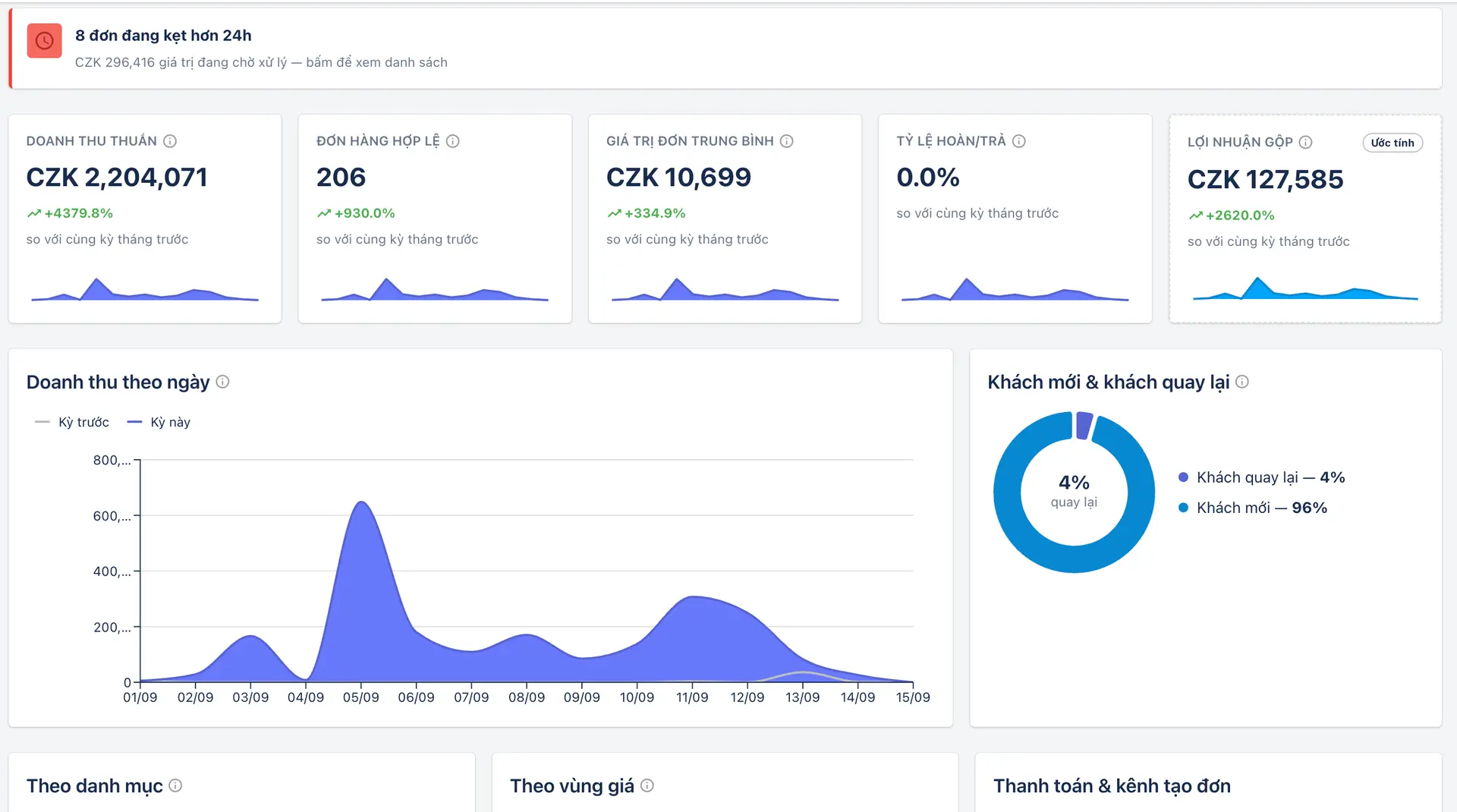Click the Lợi nhuận gộp blue sparkline
The image size is (1457, 812).
click(x=1305, y=288)
